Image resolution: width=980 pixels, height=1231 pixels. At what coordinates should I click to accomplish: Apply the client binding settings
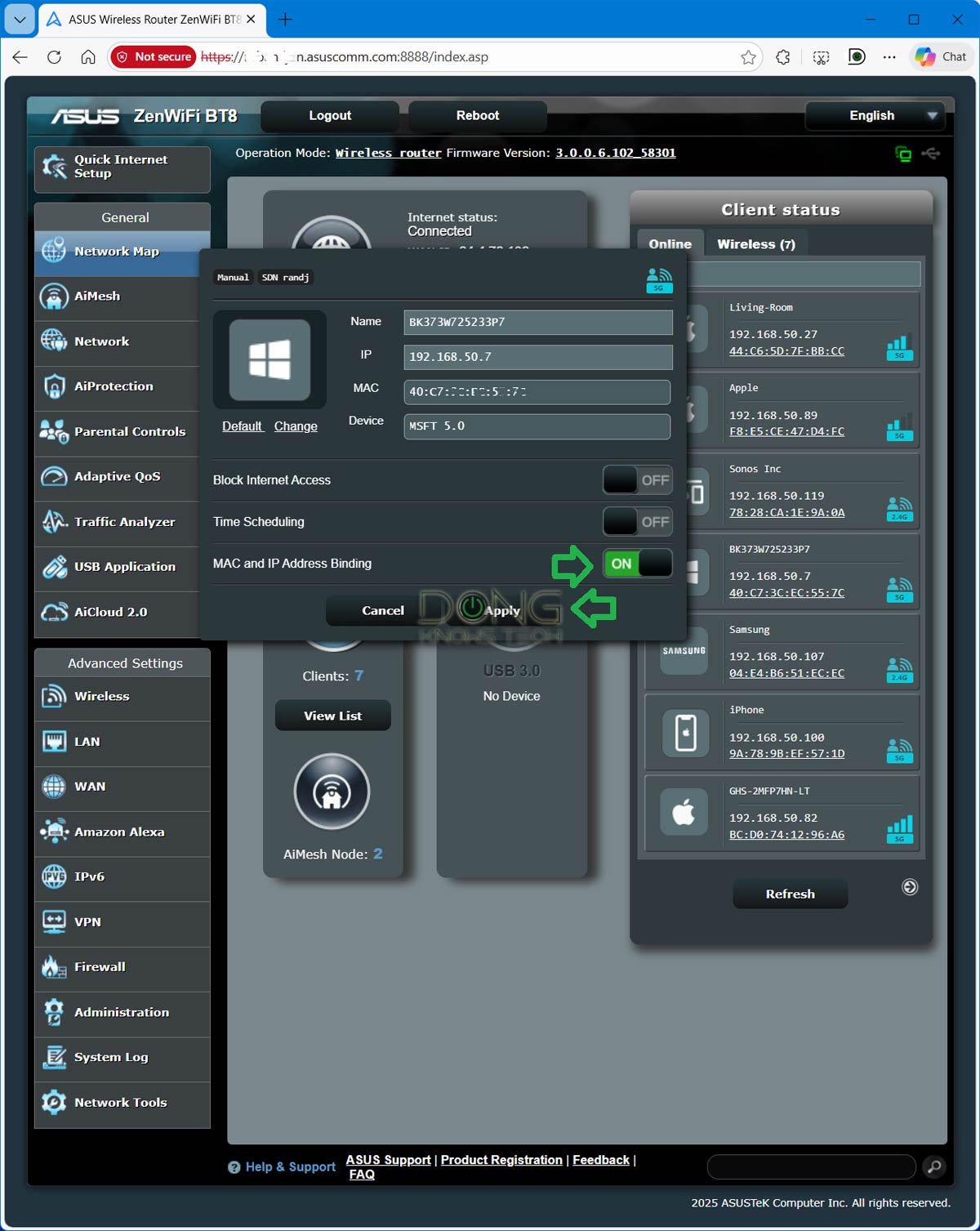click(503, 610)
